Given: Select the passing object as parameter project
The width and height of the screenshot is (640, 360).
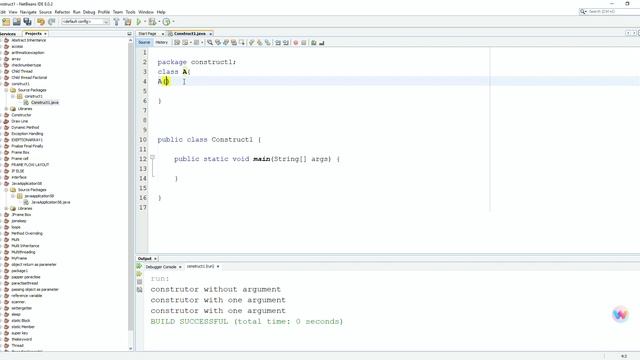Looking at the screenshot, I should (x=35, y=289).
